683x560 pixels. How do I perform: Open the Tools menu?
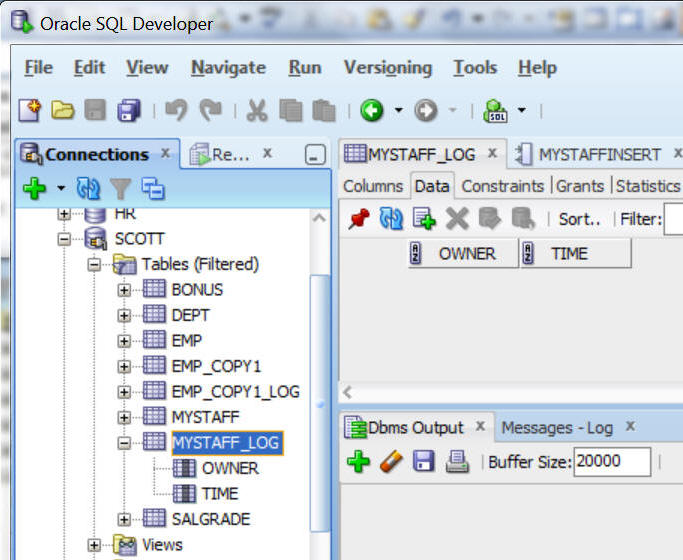pyautogui.click(x=475, y=67)
